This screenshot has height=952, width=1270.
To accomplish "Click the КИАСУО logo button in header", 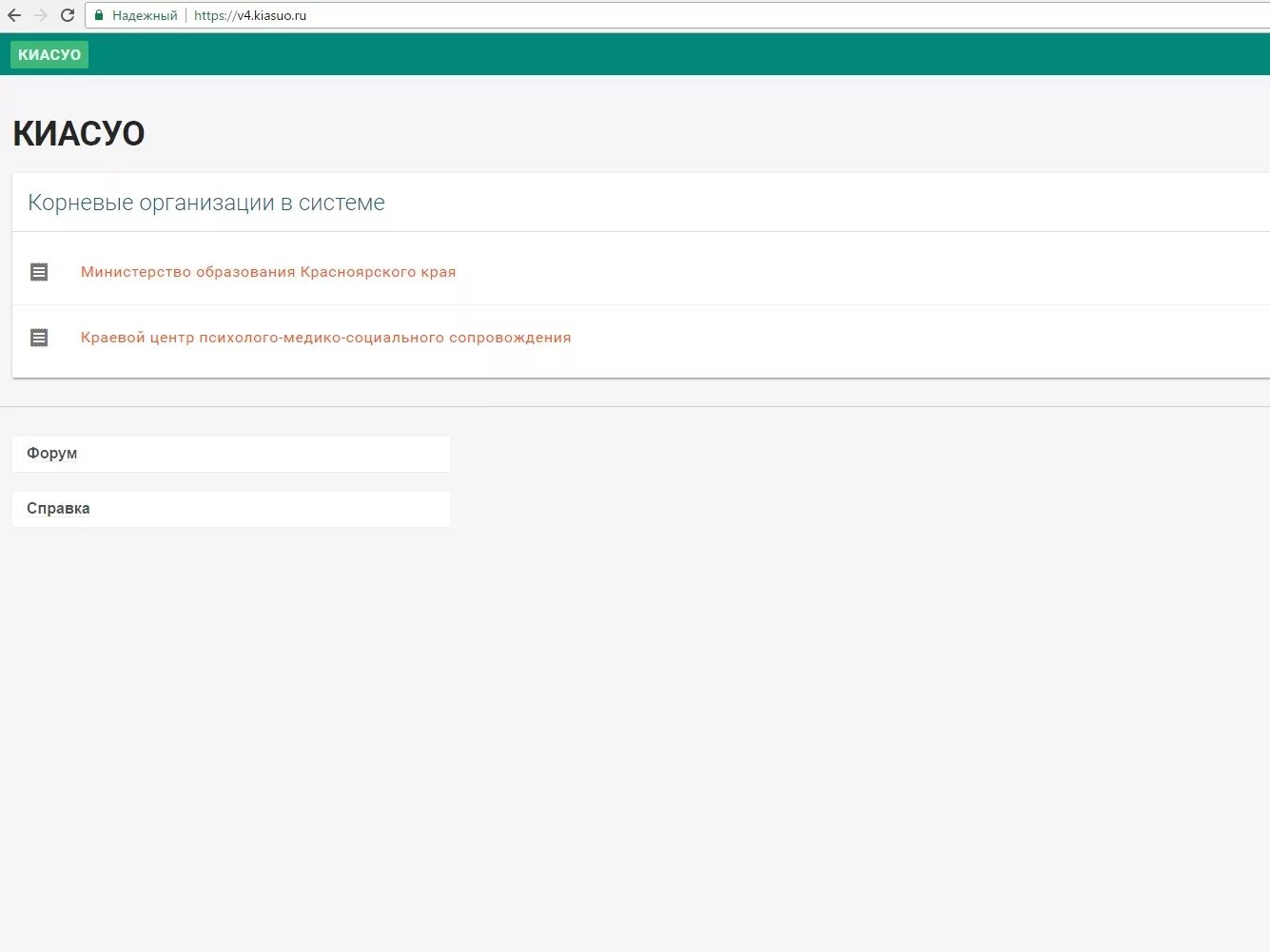I will pyautogui.click(x=49, y=54).
